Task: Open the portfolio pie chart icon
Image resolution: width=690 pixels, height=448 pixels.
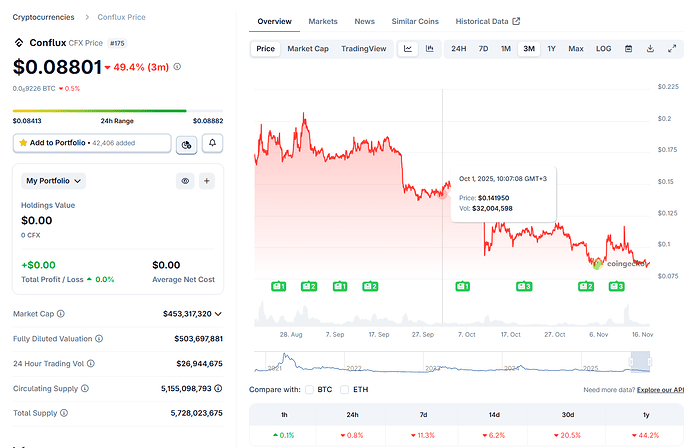Action: pyautogui.click(x=187, y=144)
